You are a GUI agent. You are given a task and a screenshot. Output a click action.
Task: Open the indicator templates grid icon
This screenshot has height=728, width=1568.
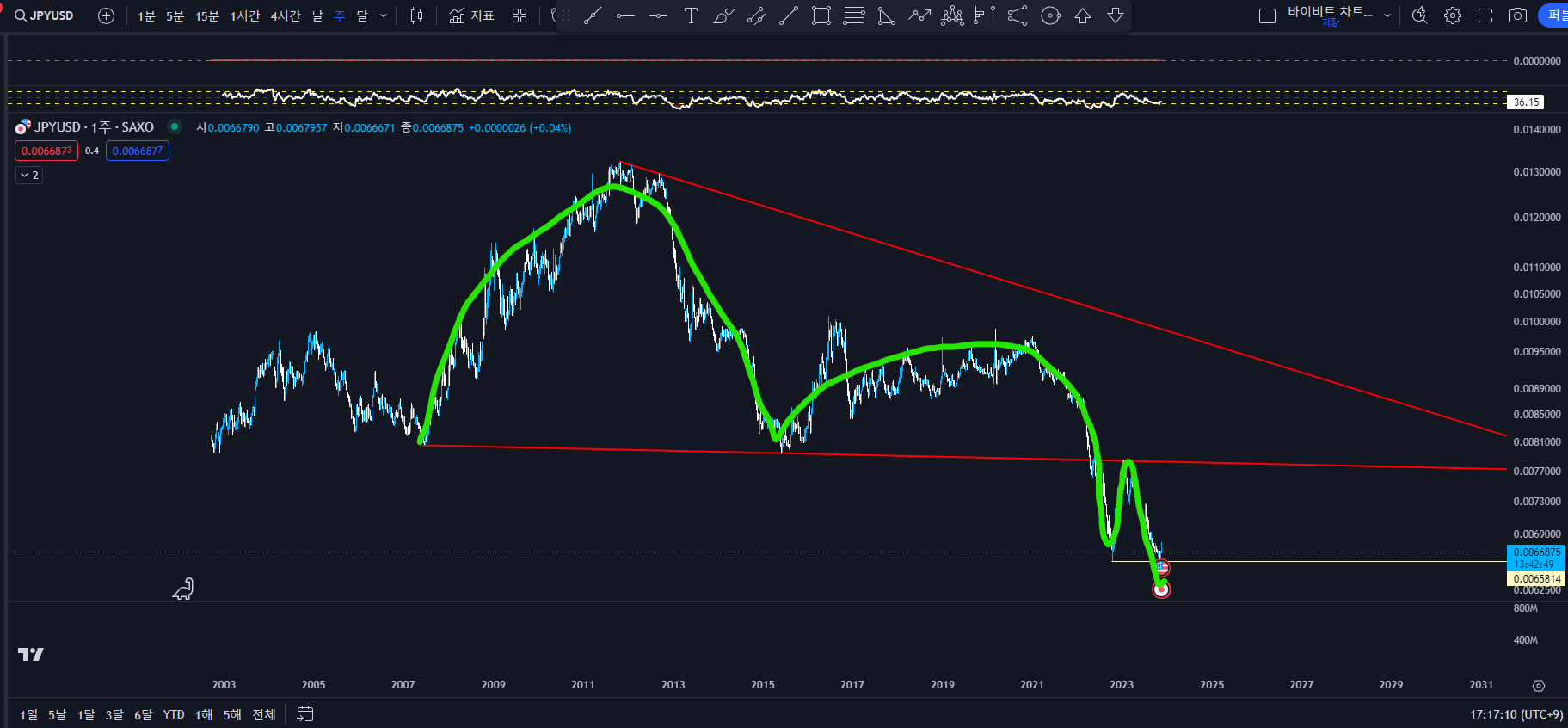(520, 15)
